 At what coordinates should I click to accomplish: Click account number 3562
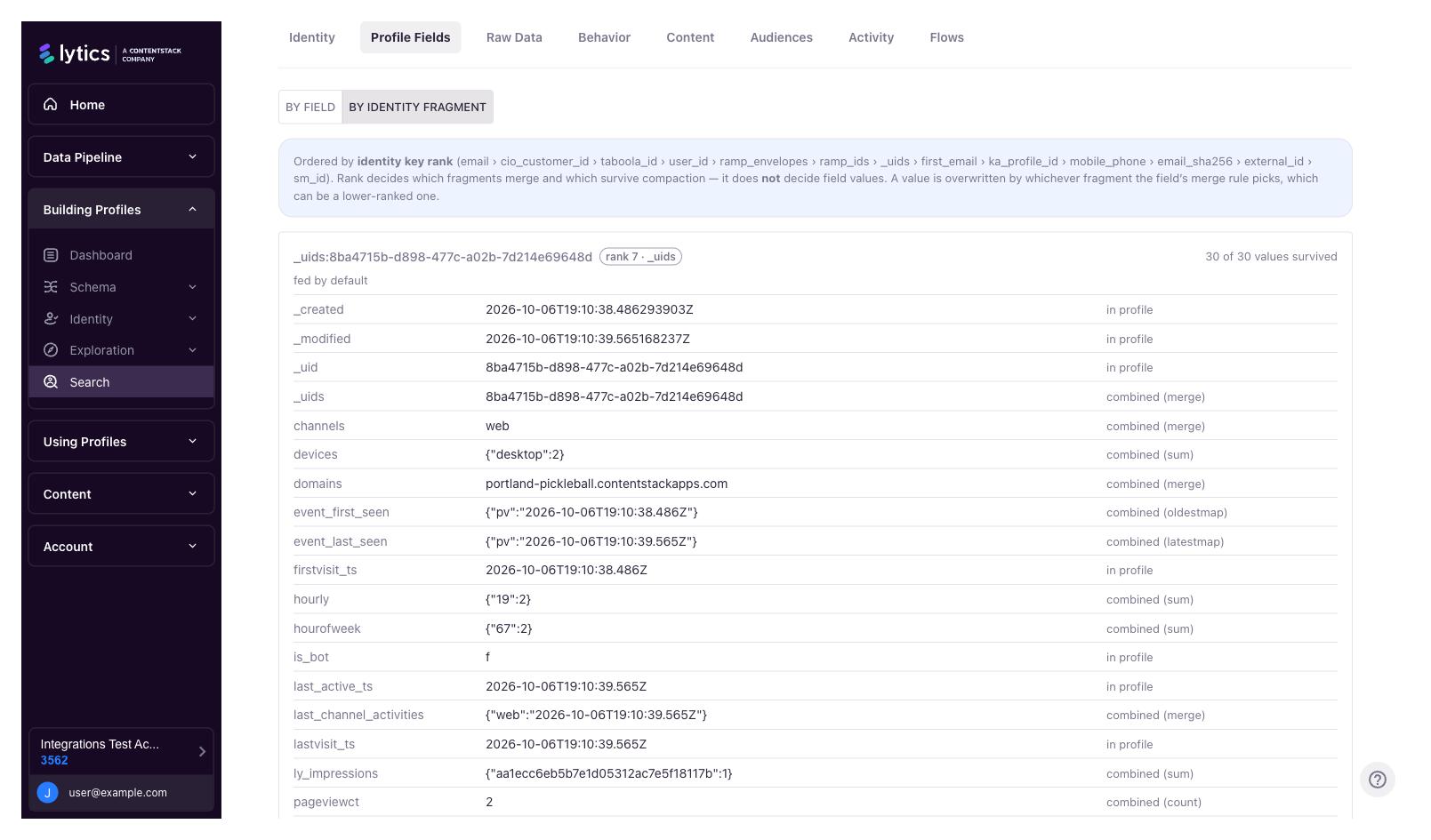click(54, 760)
